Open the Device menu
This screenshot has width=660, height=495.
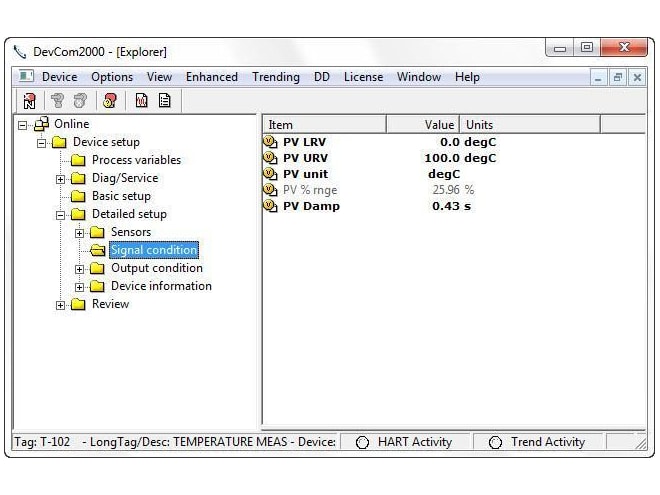pos(59,77)
